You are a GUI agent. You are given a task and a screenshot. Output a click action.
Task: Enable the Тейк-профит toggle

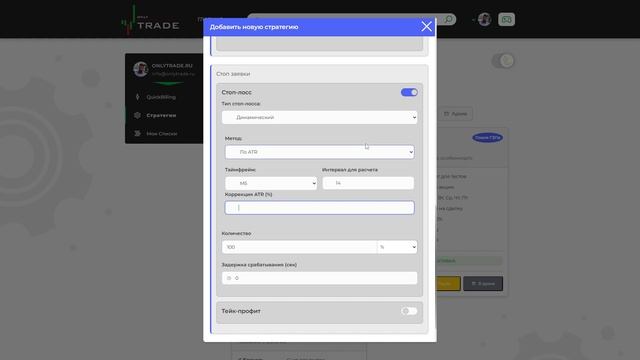click(x=409, y=311)
